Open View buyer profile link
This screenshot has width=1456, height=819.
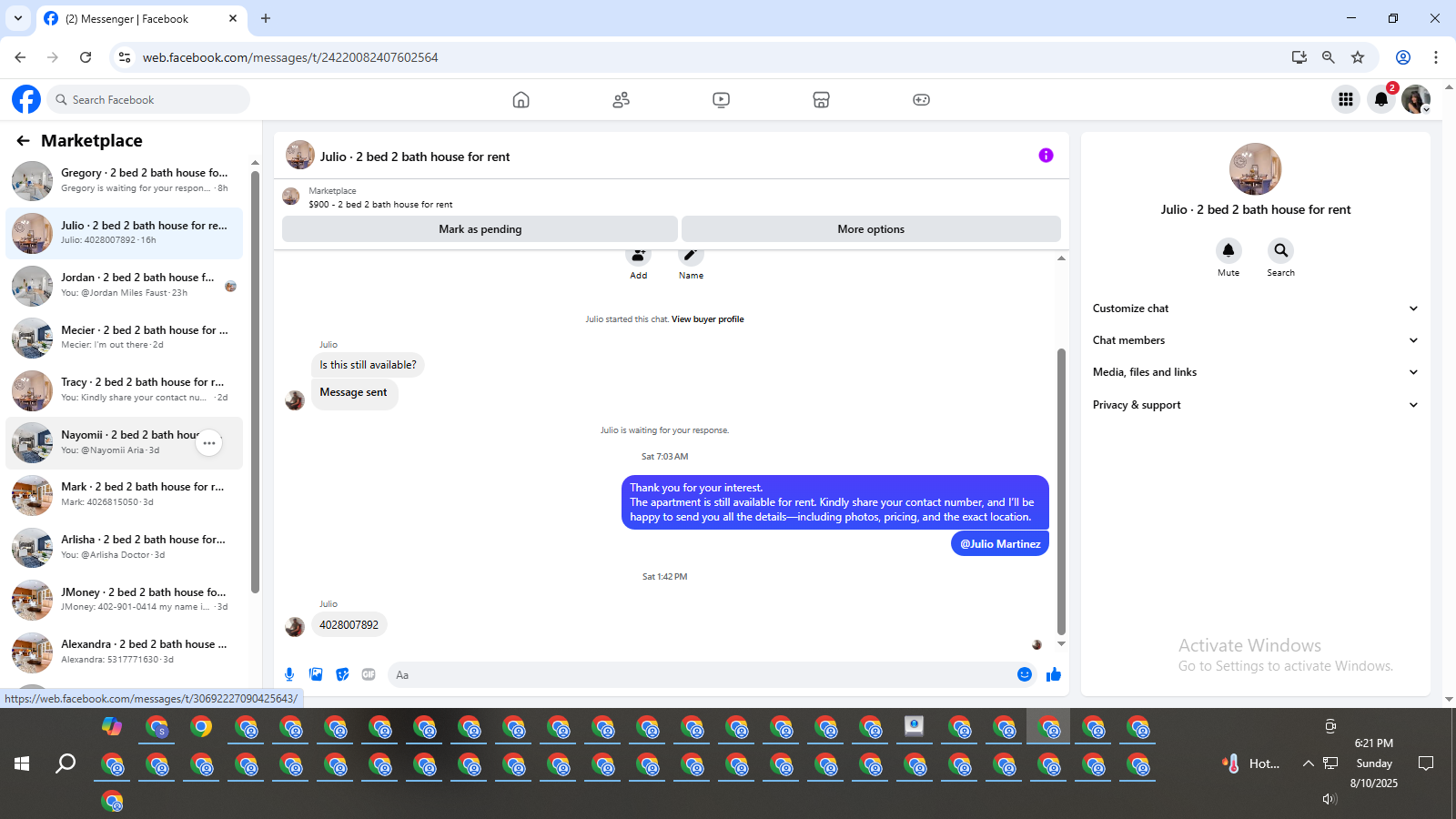tap(707, 319)
